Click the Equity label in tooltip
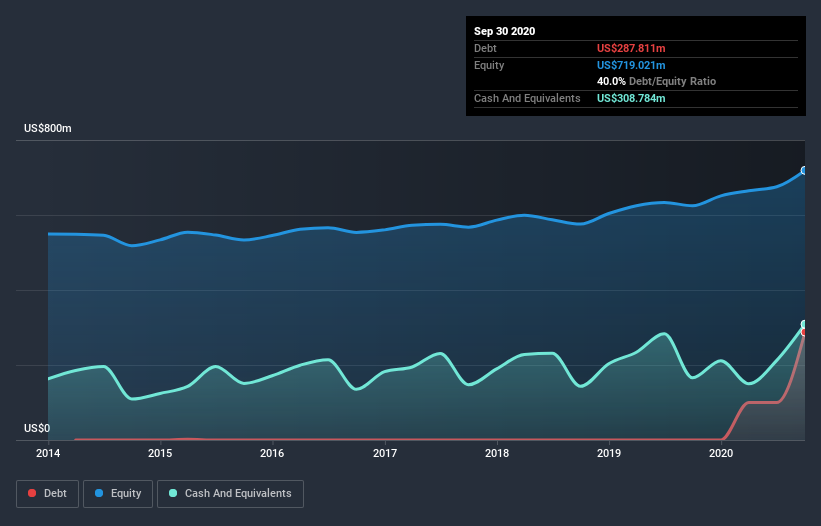 point(489,65)
